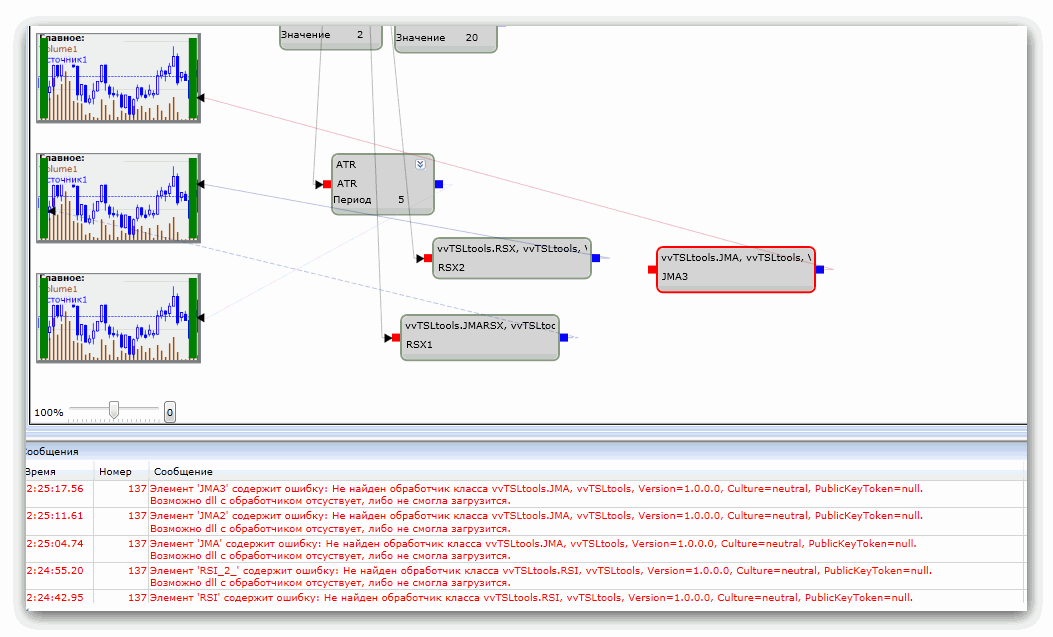Image resolution: width=1053 pixels, height=637 pixels.
Task: Click the zoom reset 0 button
Action: pyautogui.click(x=170, y=412)
